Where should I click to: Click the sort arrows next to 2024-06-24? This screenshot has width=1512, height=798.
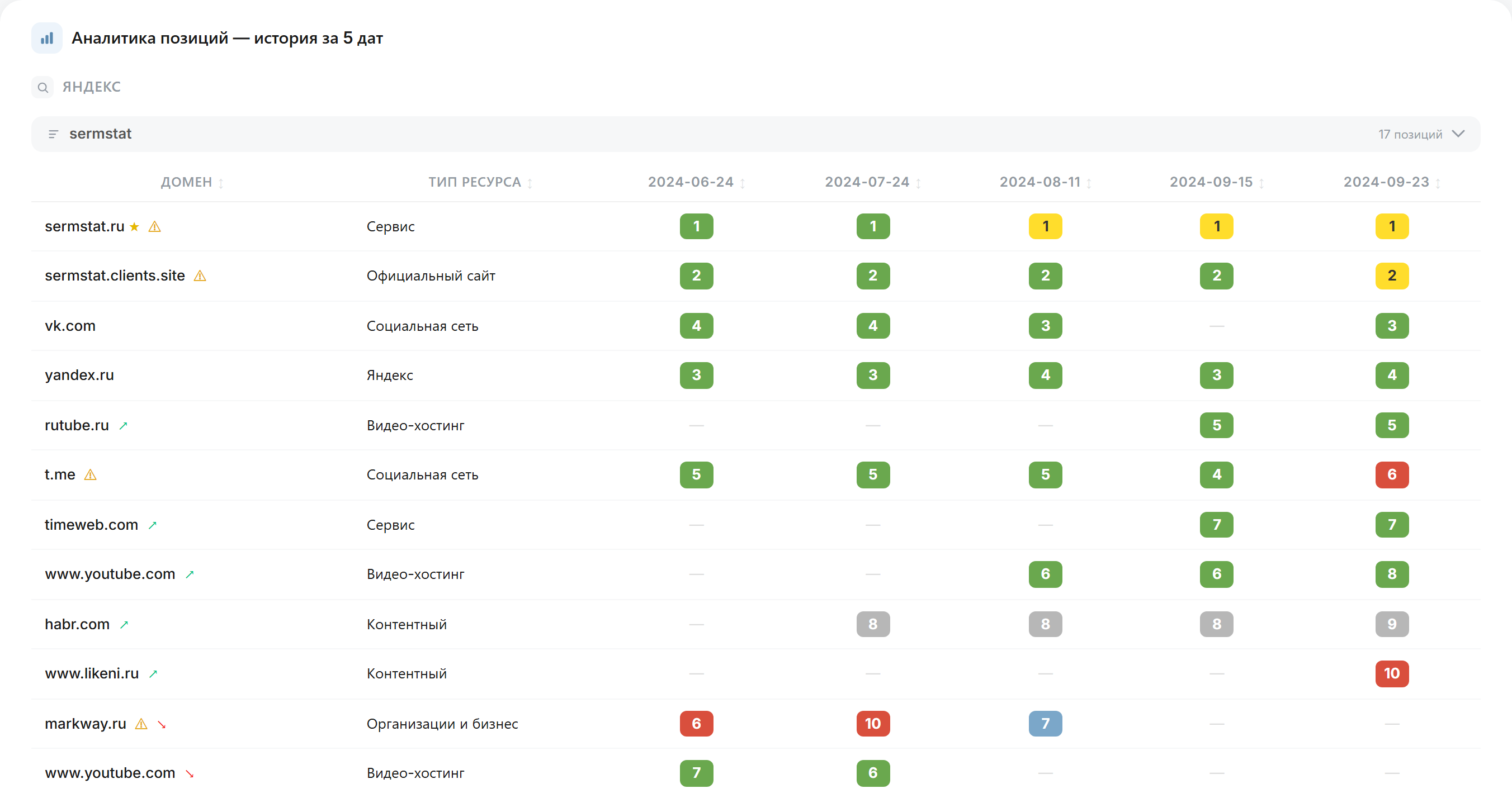(743, 183)
